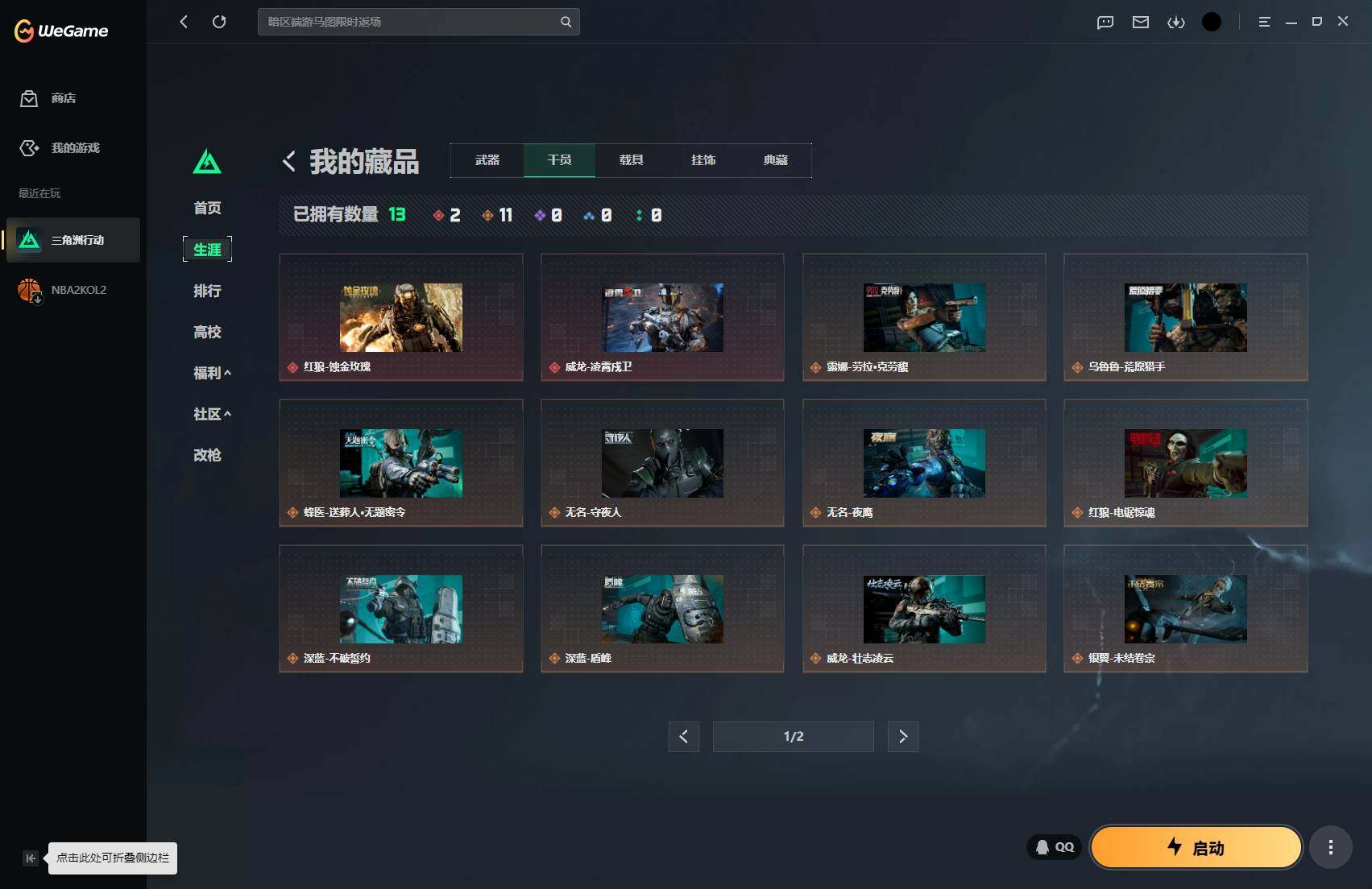Switch to the 挂饰 tab
The image size is (1372, 889).
pos(703,160)
